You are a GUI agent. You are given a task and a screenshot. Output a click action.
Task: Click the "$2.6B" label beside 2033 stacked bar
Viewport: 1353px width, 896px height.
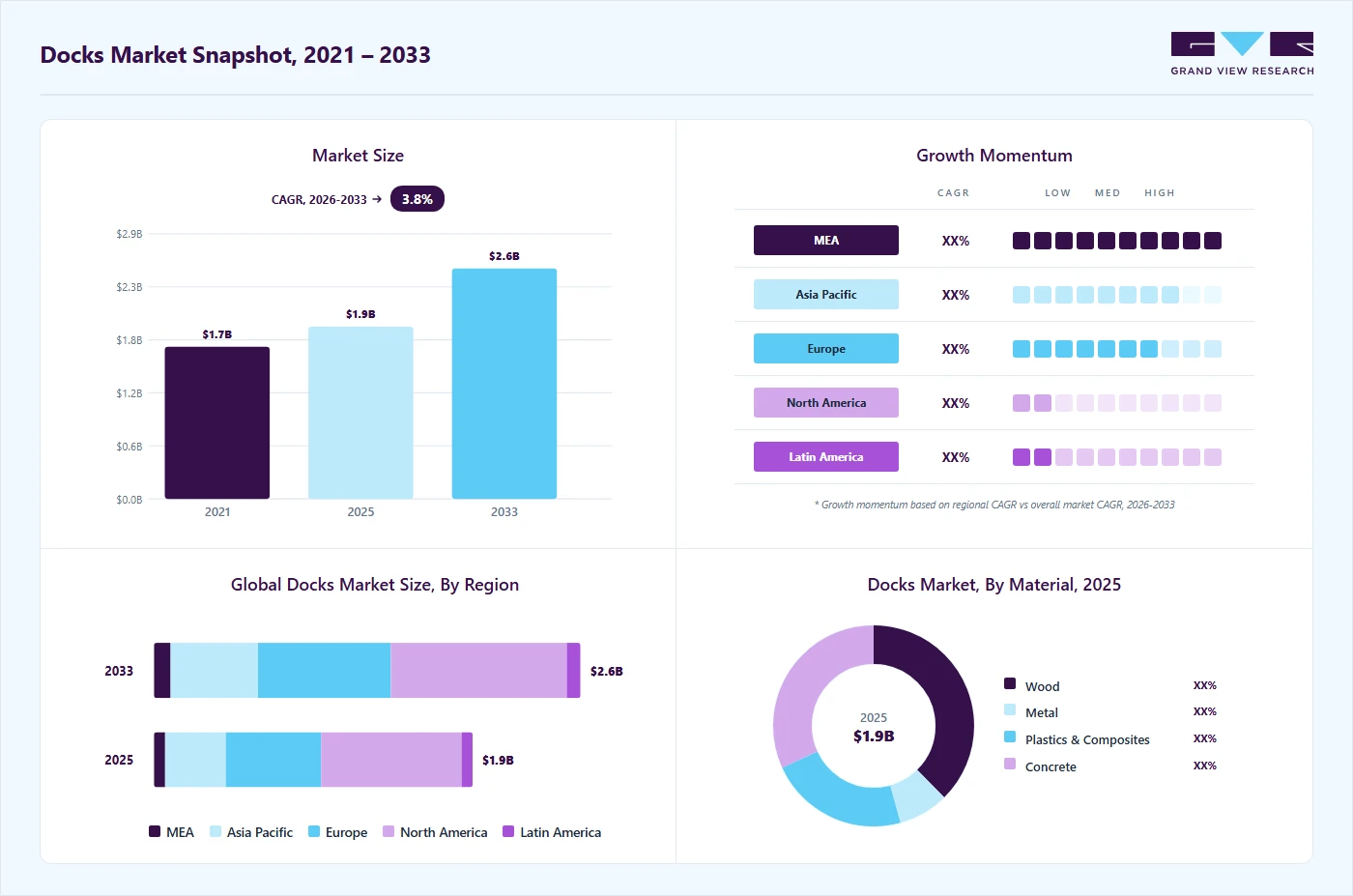tap(607, 671)
